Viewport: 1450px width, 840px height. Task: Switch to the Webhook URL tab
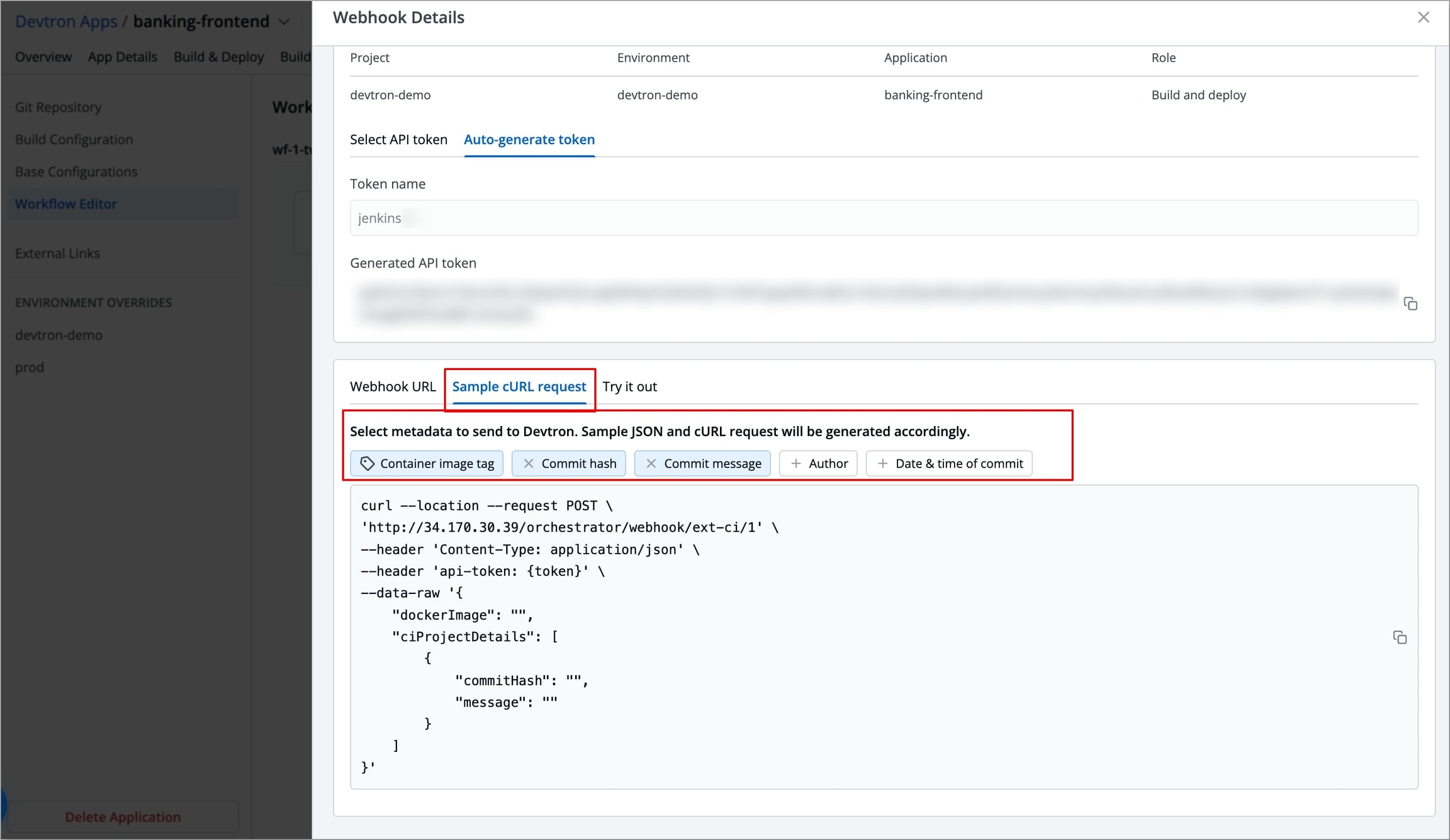[393, 386]
